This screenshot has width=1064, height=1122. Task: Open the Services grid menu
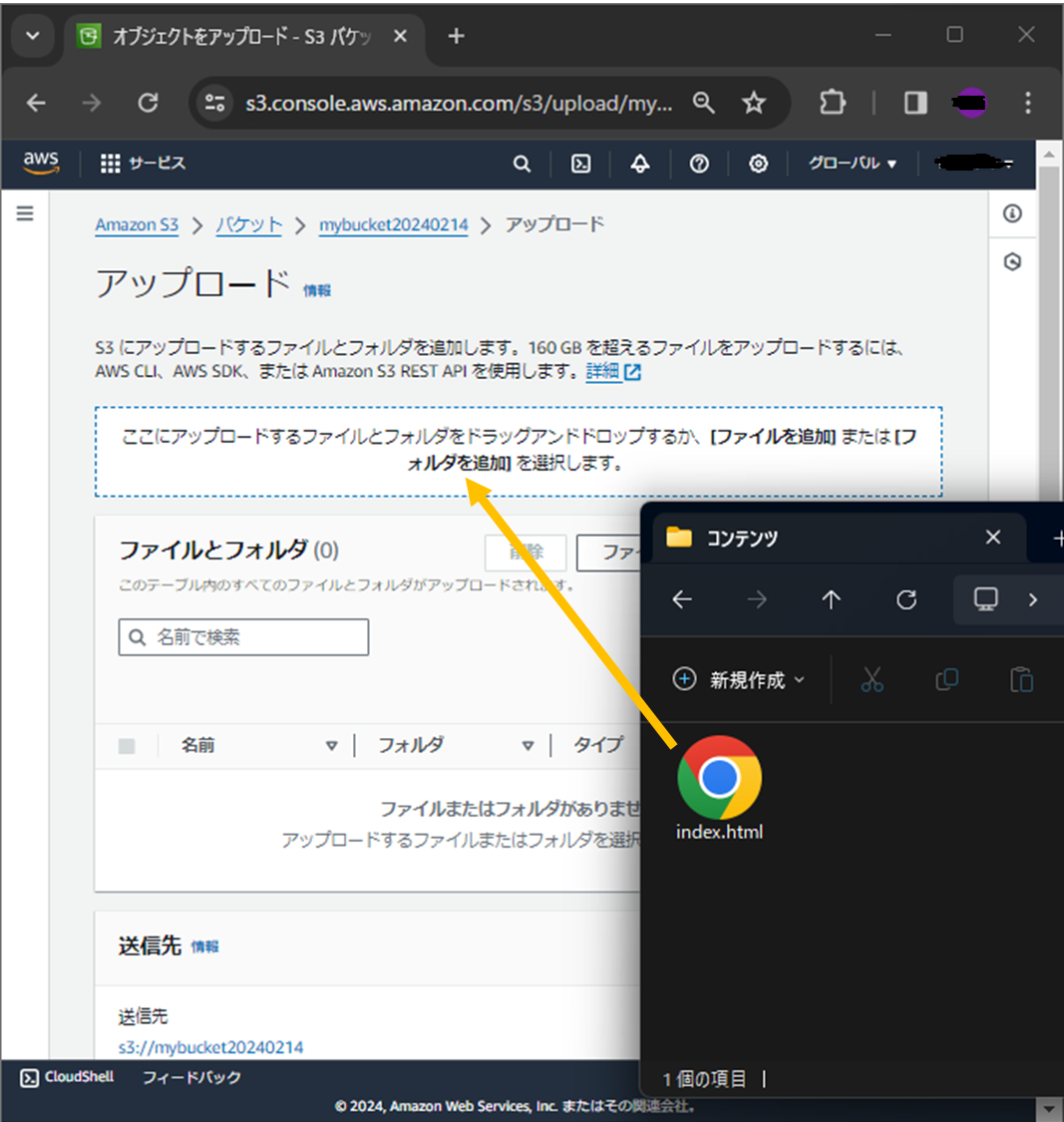[x=143, y=164]
